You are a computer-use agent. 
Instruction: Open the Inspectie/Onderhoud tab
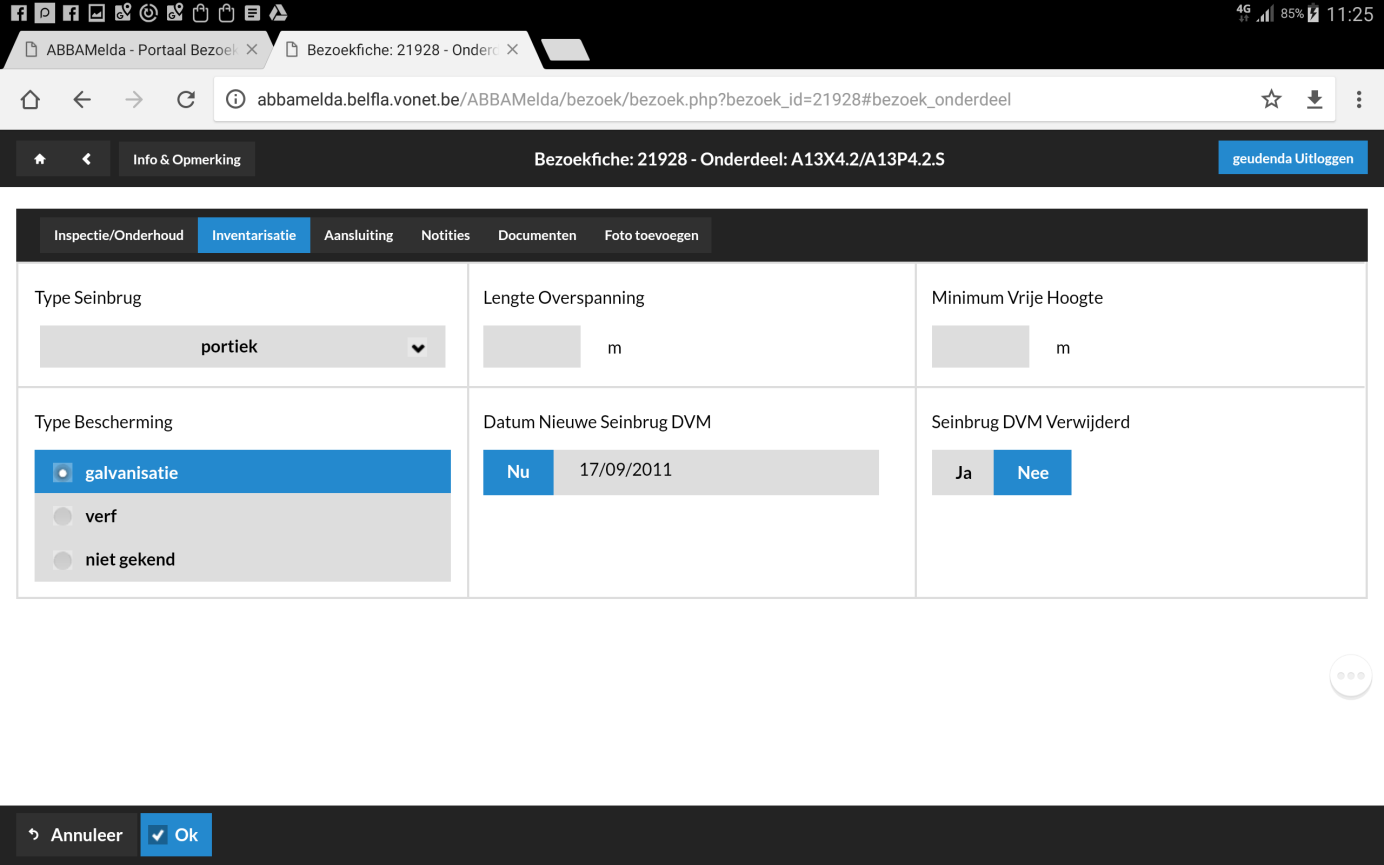(x=119, y=235)
